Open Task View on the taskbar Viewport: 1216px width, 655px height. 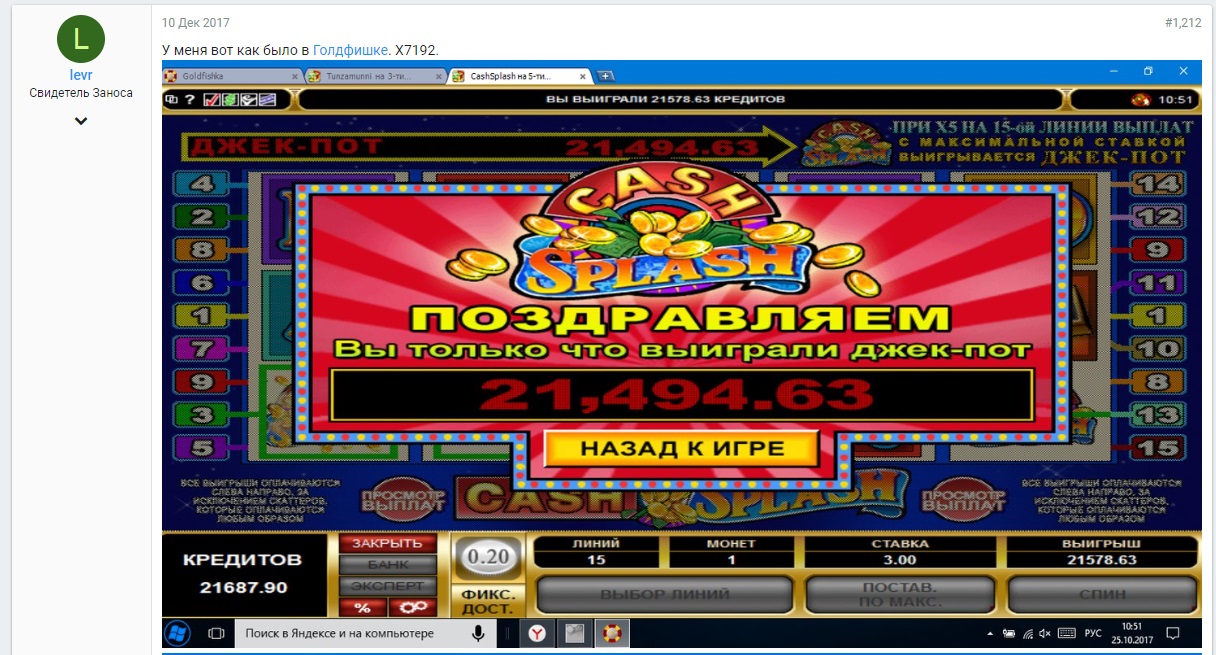click(215, 633)
